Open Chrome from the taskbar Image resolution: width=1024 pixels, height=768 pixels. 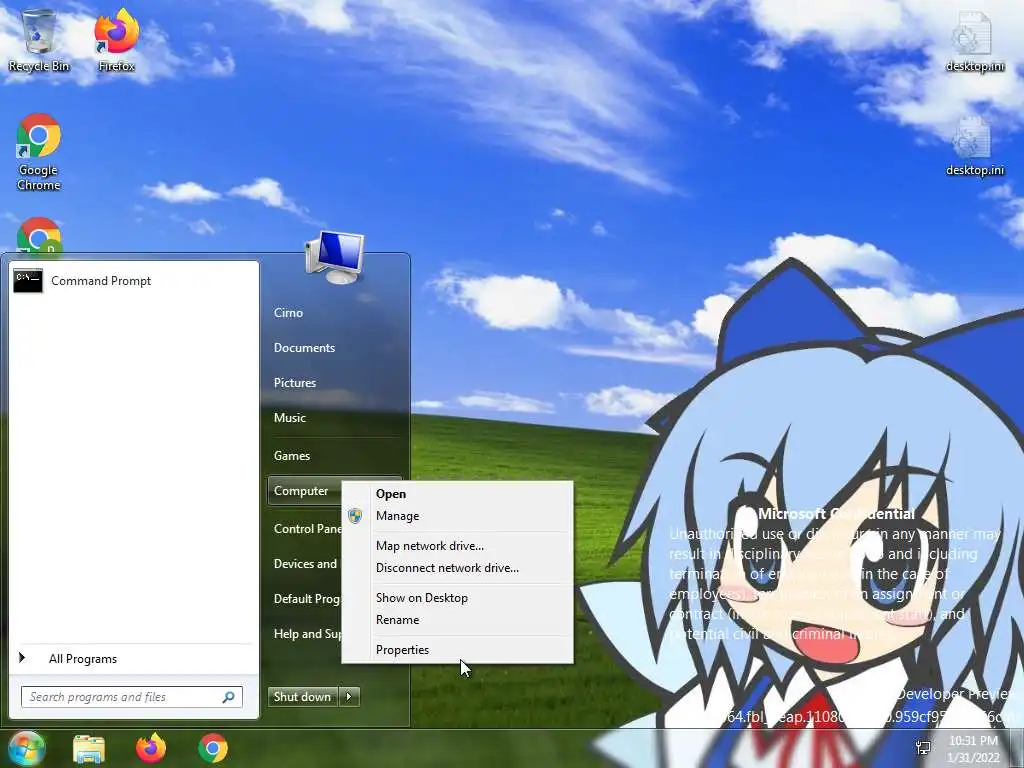(213, 748)
